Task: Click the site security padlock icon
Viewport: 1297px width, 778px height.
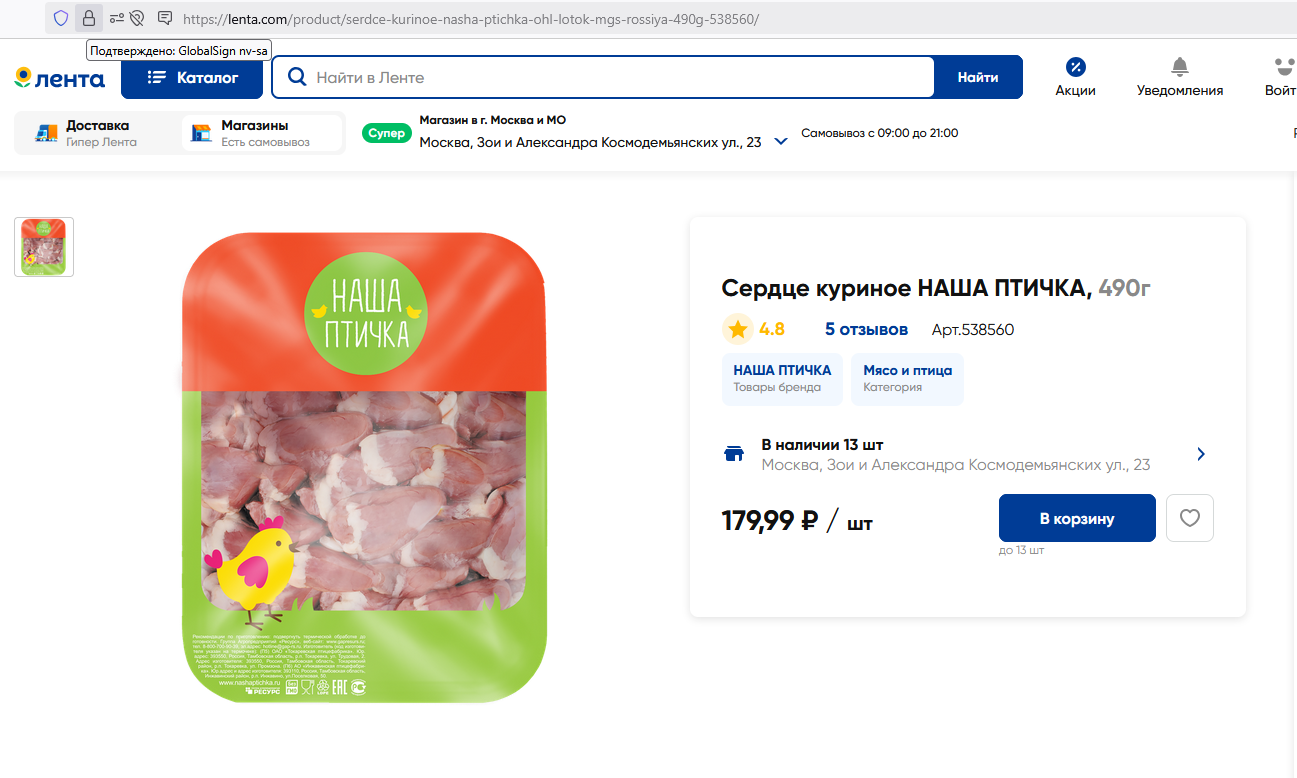Action: 88,18
